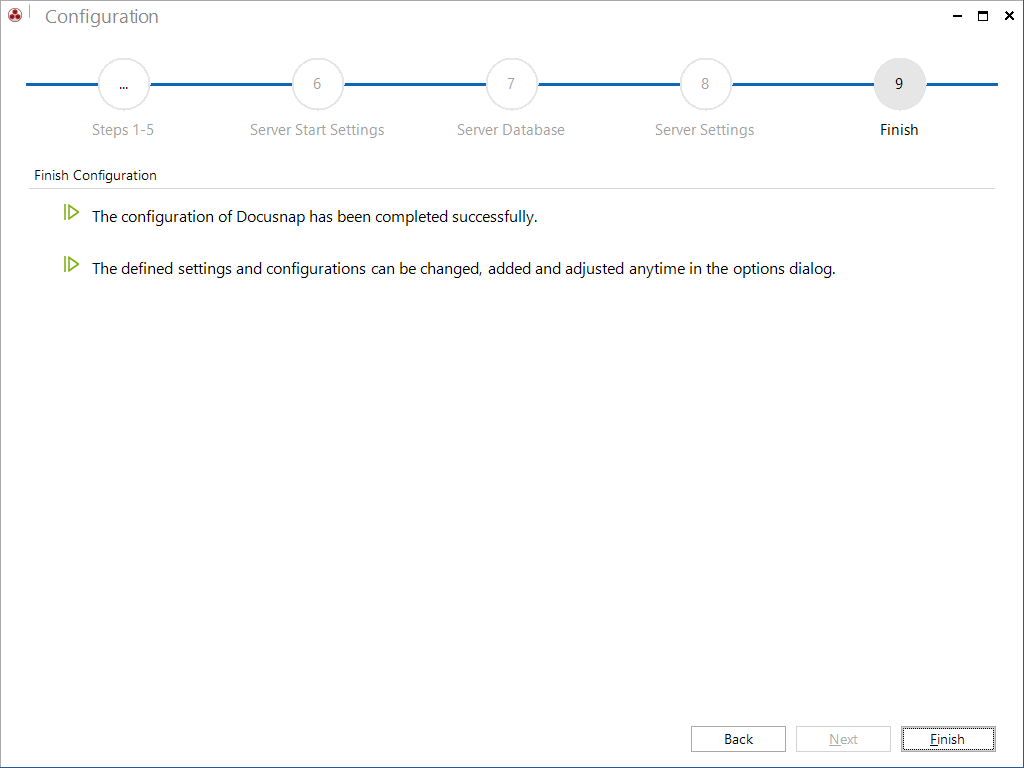Click the text about changing settings anytime
Image resolution: width=1024 pixels, height=768 pixels.
click(x=464, y=269)
